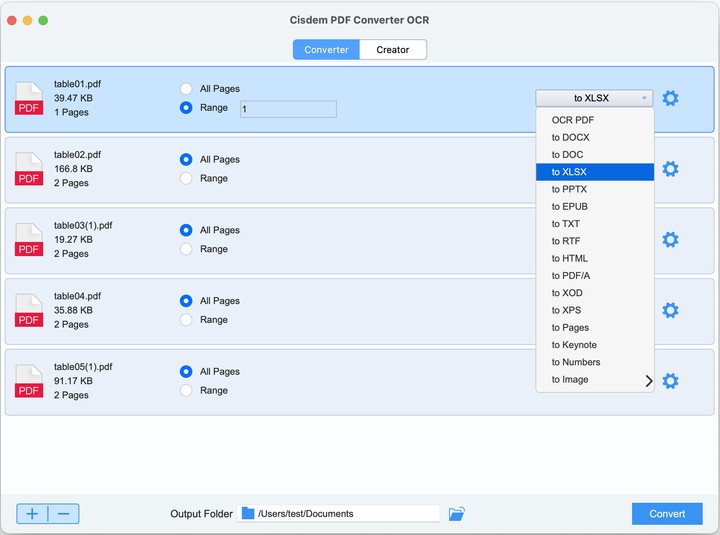Open output folder browse icon

[x=457, y=514]
